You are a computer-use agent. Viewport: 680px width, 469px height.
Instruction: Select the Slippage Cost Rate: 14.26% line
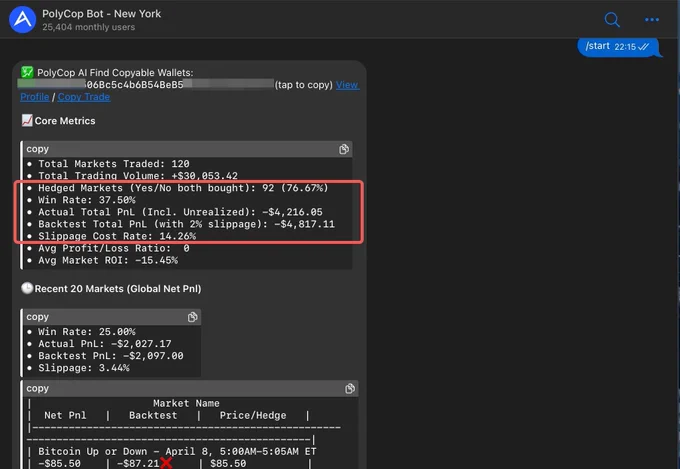coord(111,236)
